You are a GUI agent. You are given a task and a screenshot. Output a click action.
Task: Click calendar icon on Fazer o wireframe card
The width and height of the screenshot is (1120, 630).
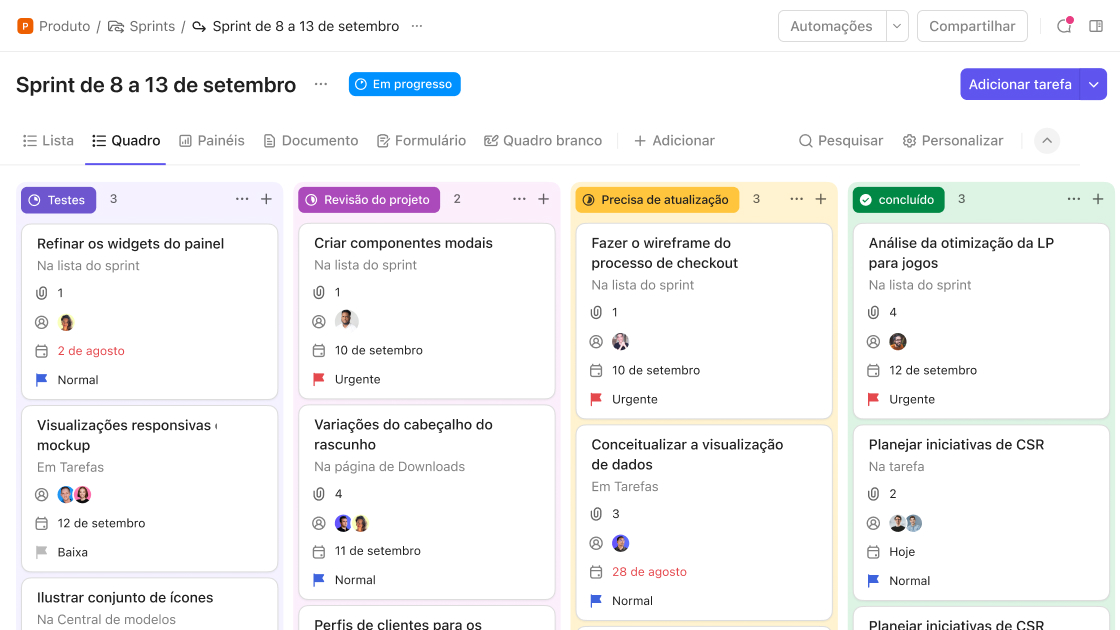point(596,370)
